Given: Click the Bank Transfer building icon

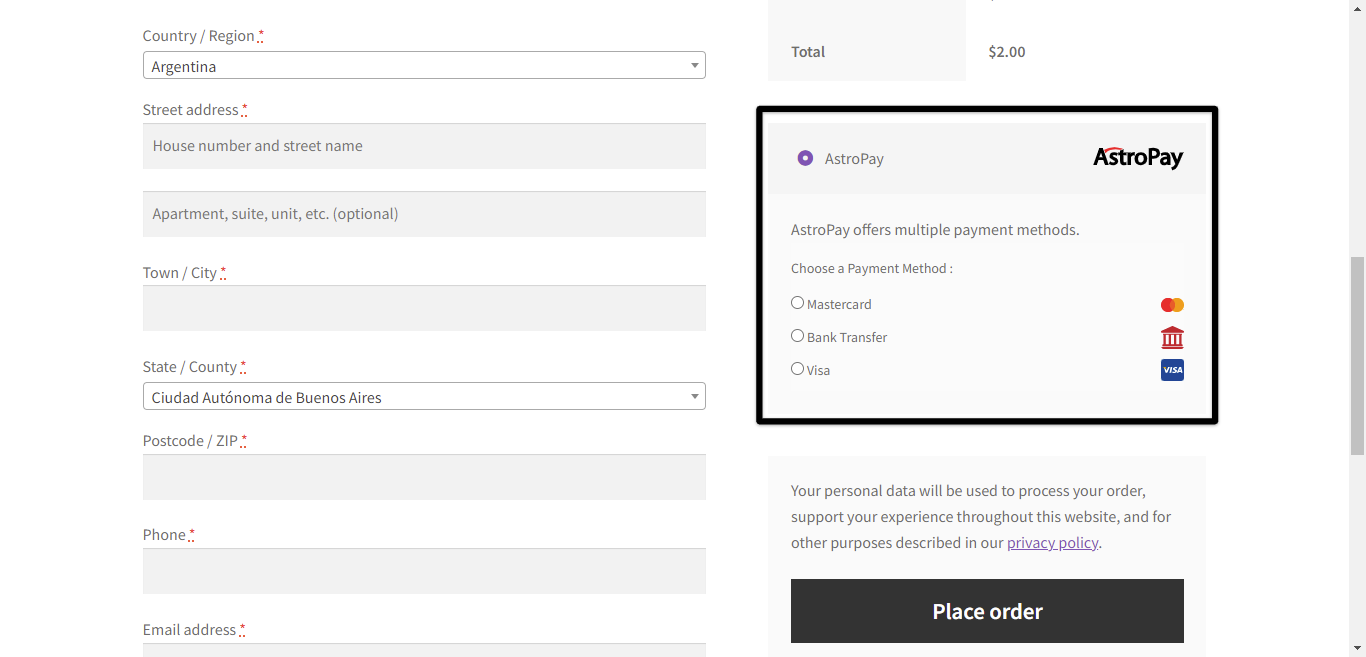Looking at the screenshot, I should point(1172,337).
